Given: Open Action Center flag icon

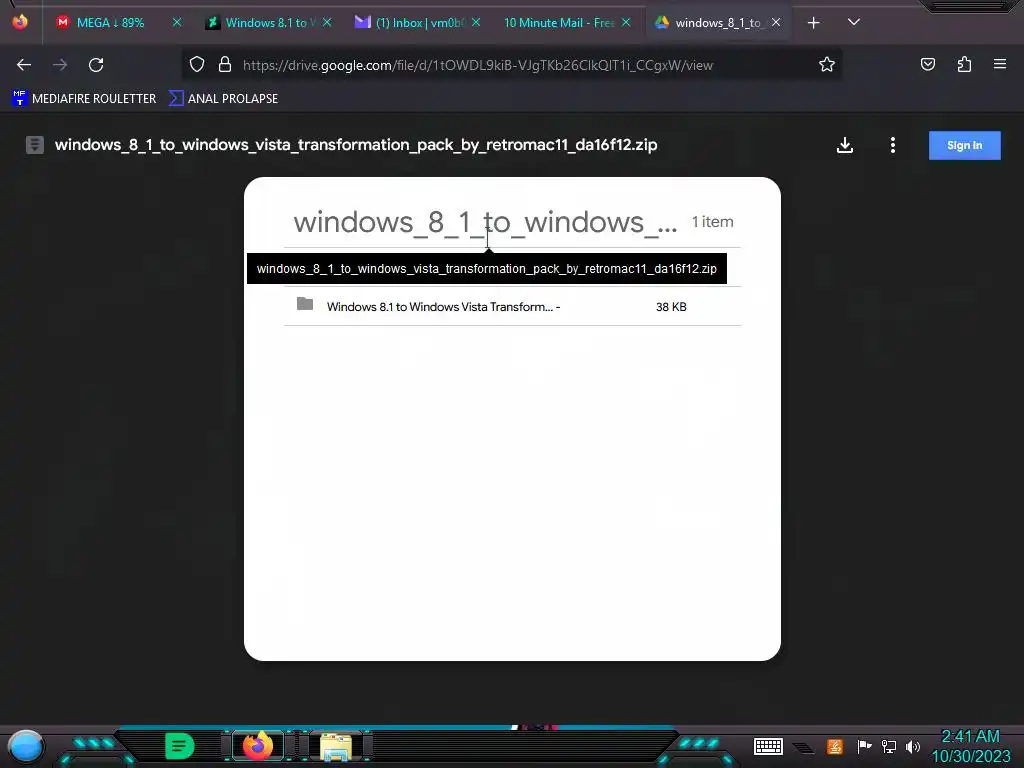Looking at the screenshot, I should pyautogui.click(x=864, y=746).
